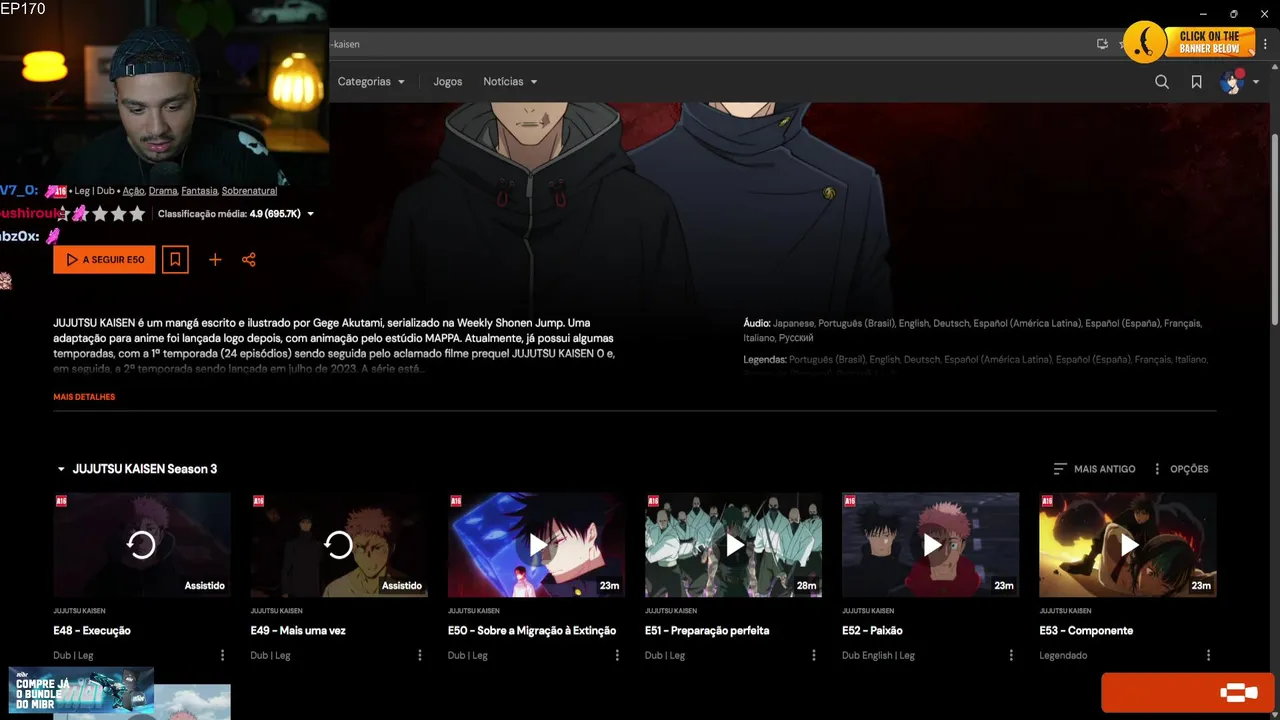Open the Ação genre link
This screenshot has height=720, width=1280.
point(133,191)
